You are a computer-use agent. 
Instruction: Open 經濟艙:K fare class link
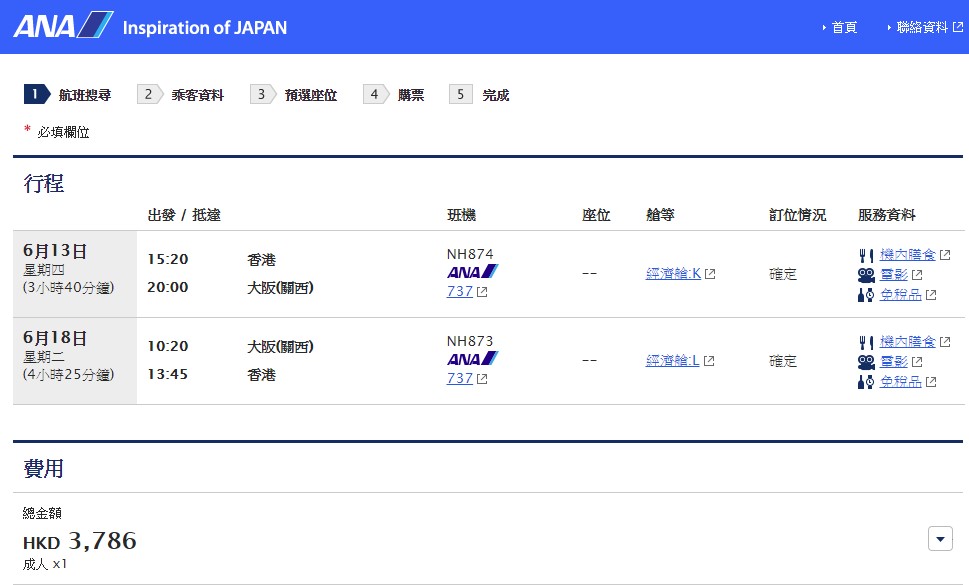coord(673,273)
